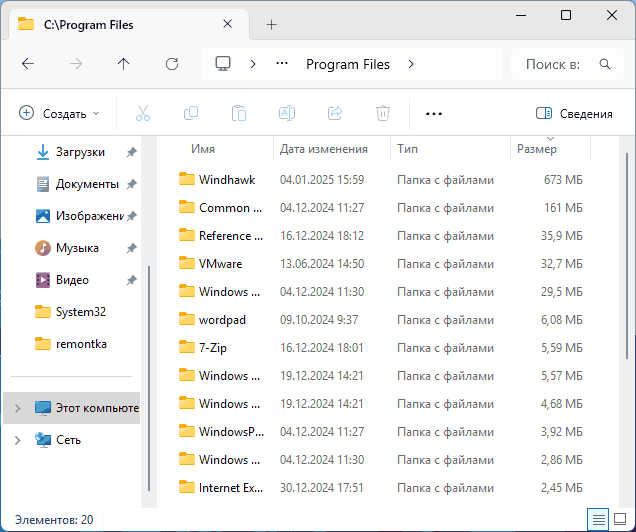
Task: Click the file list vertical scrollbar
Action: point(627,256)
